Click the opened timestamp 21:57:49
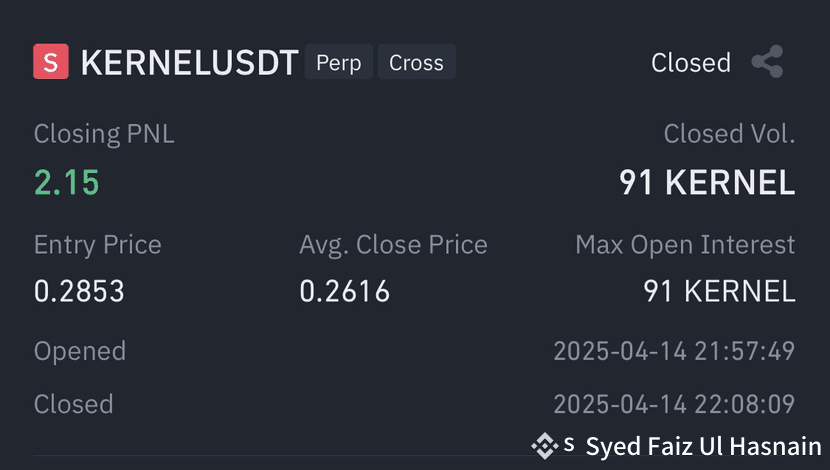Screen dimensions: 830x470 674,351
